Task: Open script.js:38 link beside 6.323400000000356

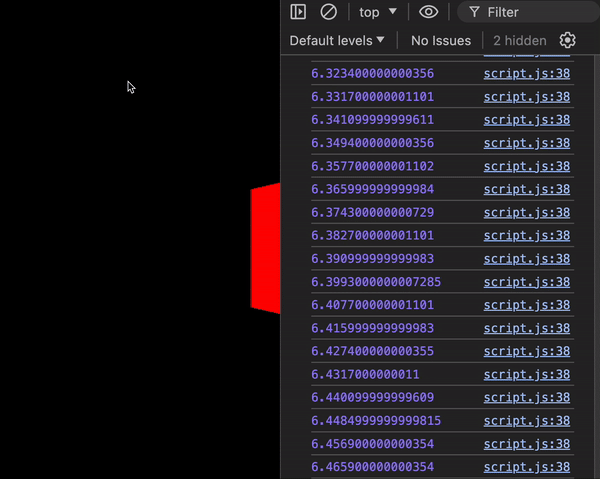Action: pyautogui.click(x=527, y=73)
